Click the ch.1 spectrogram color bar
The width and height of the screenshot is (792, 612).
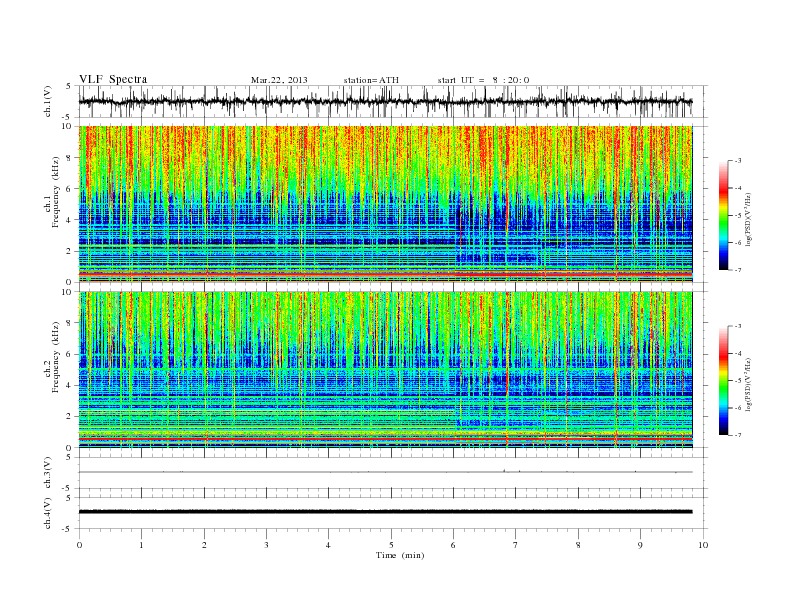click(723, 215)
